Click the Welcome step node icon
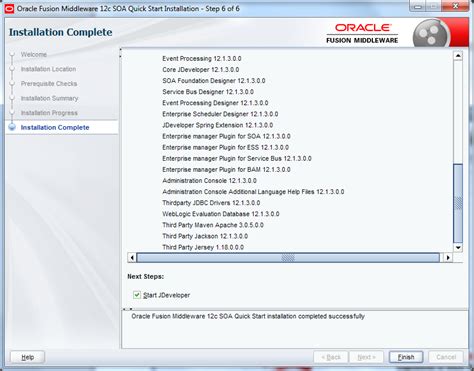Screen dimensions: 474x371 click(12, 55)
